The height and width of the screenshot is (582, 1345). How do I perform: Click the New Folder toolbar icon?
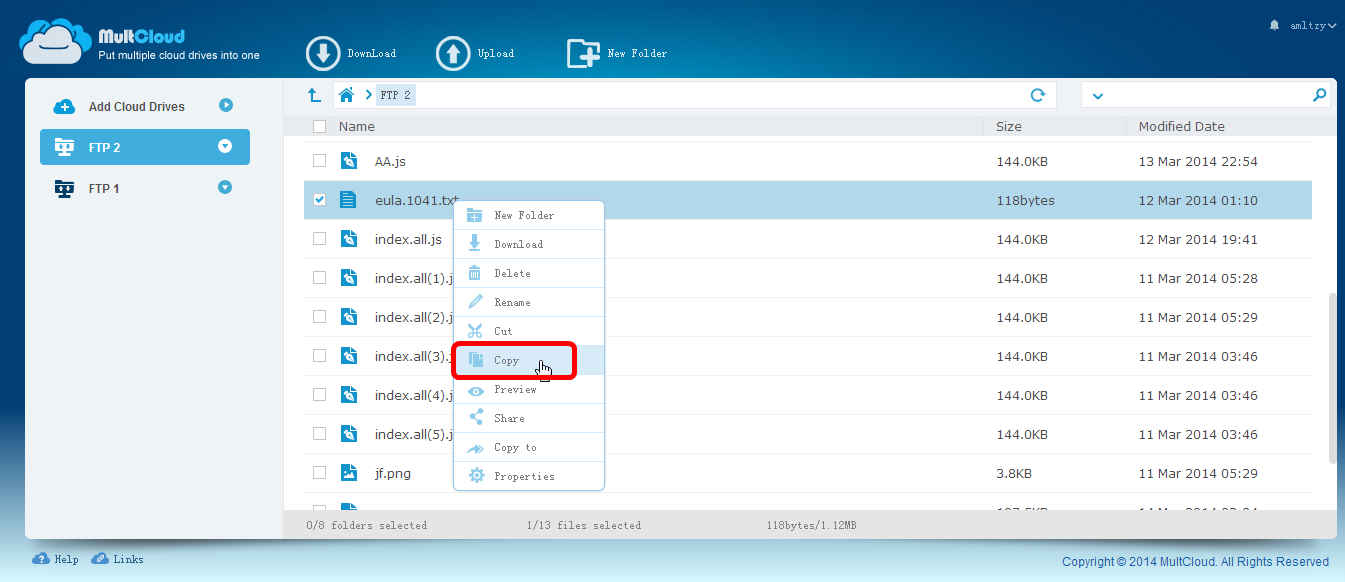pyautogui.click(x=583, y=53)
